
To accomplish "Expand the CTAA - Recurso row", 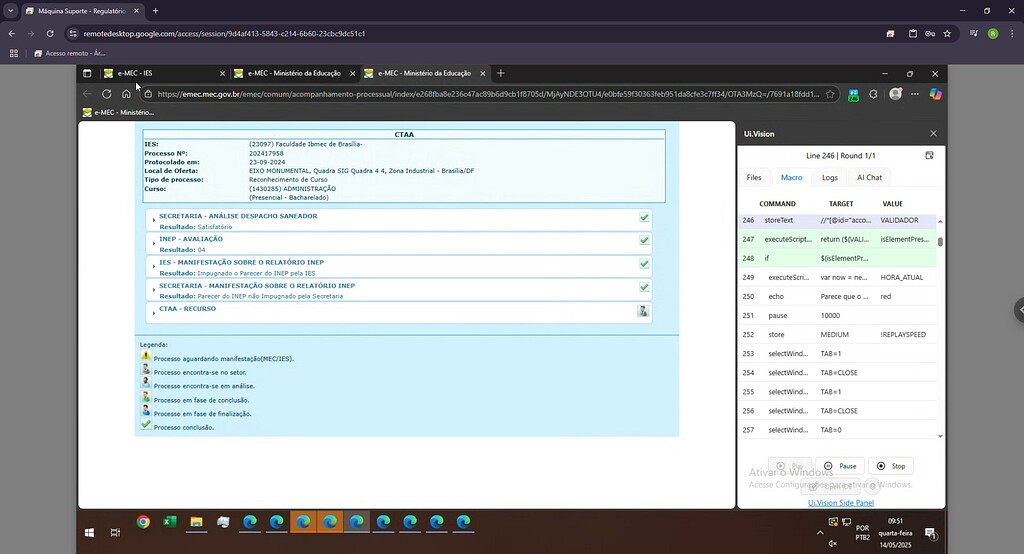I will [153, 313].
